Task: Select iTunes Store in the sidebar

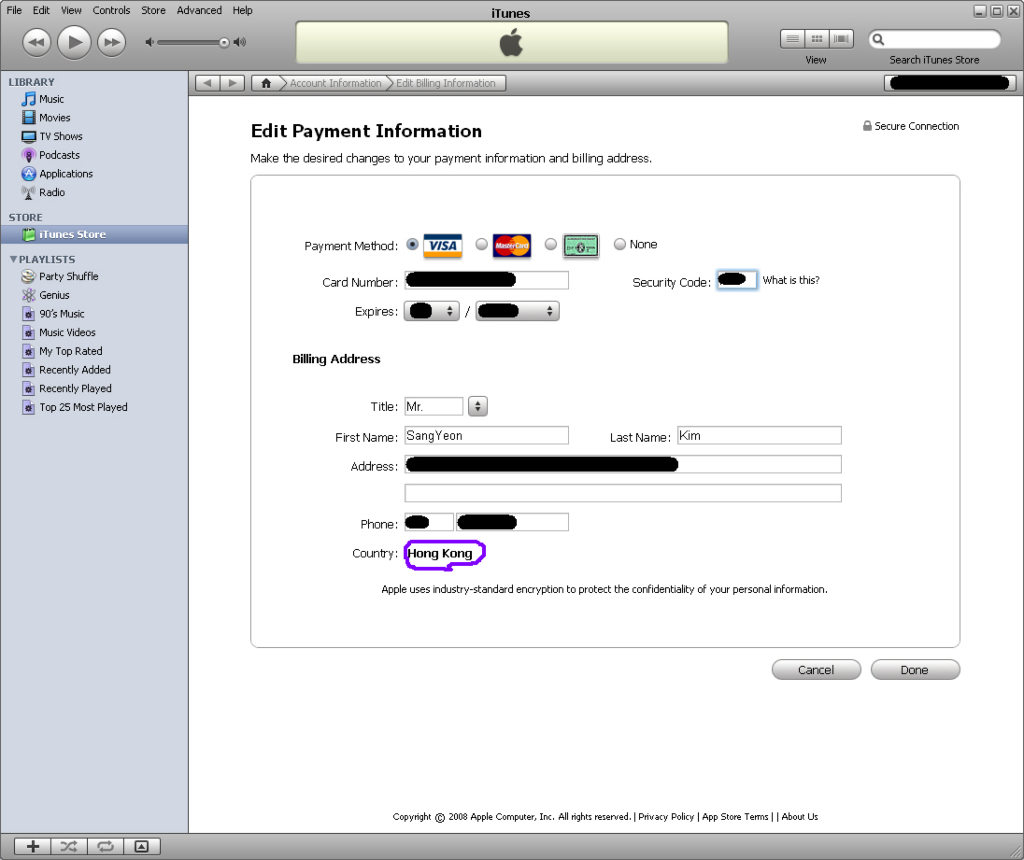Action: pos(94,234)
